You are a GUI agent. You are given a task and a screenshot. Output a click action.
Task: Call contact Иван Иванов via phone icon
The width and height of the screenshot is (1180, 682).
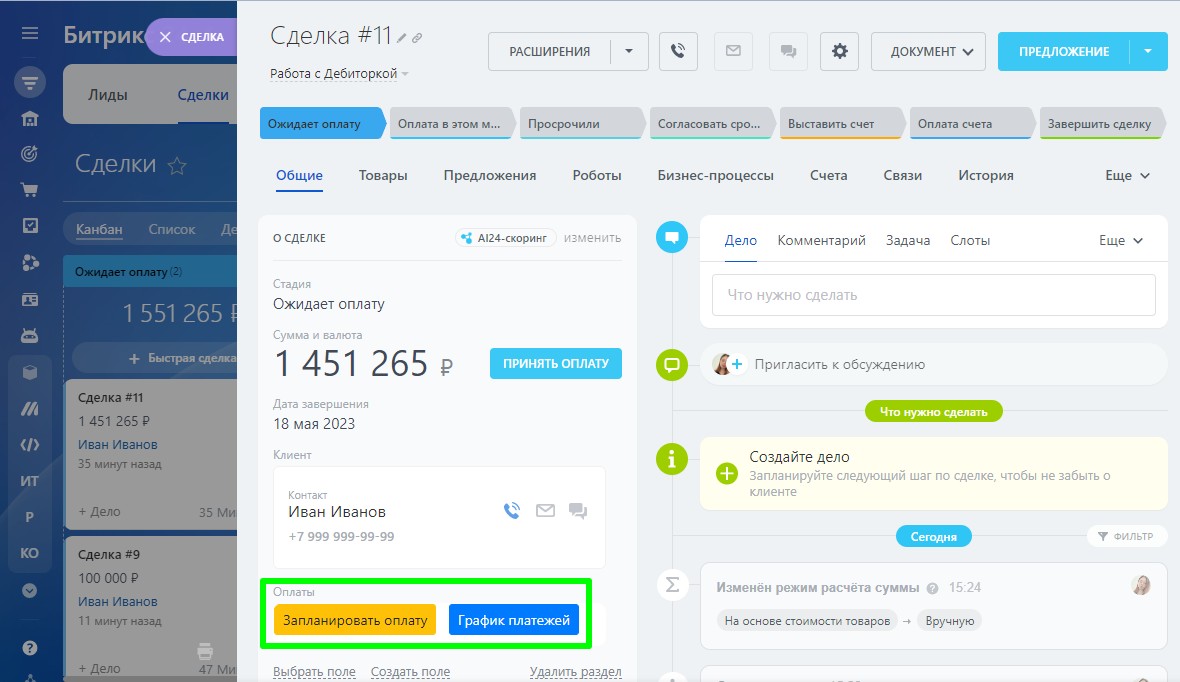click(512, 511)
